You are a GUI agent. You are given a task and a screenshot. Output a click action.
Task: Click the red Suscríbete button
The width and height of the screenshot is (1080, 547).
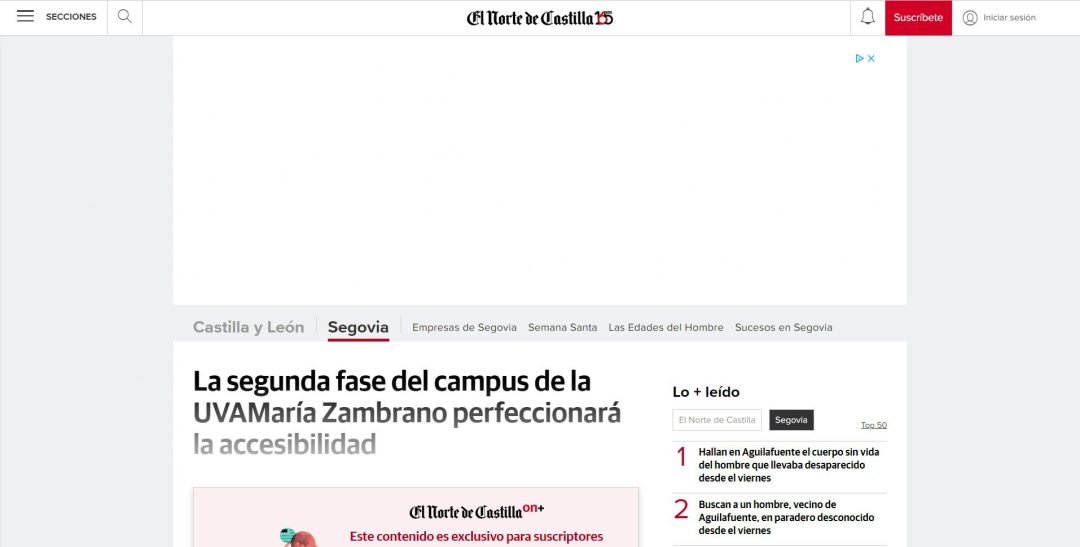pos(918,18)
